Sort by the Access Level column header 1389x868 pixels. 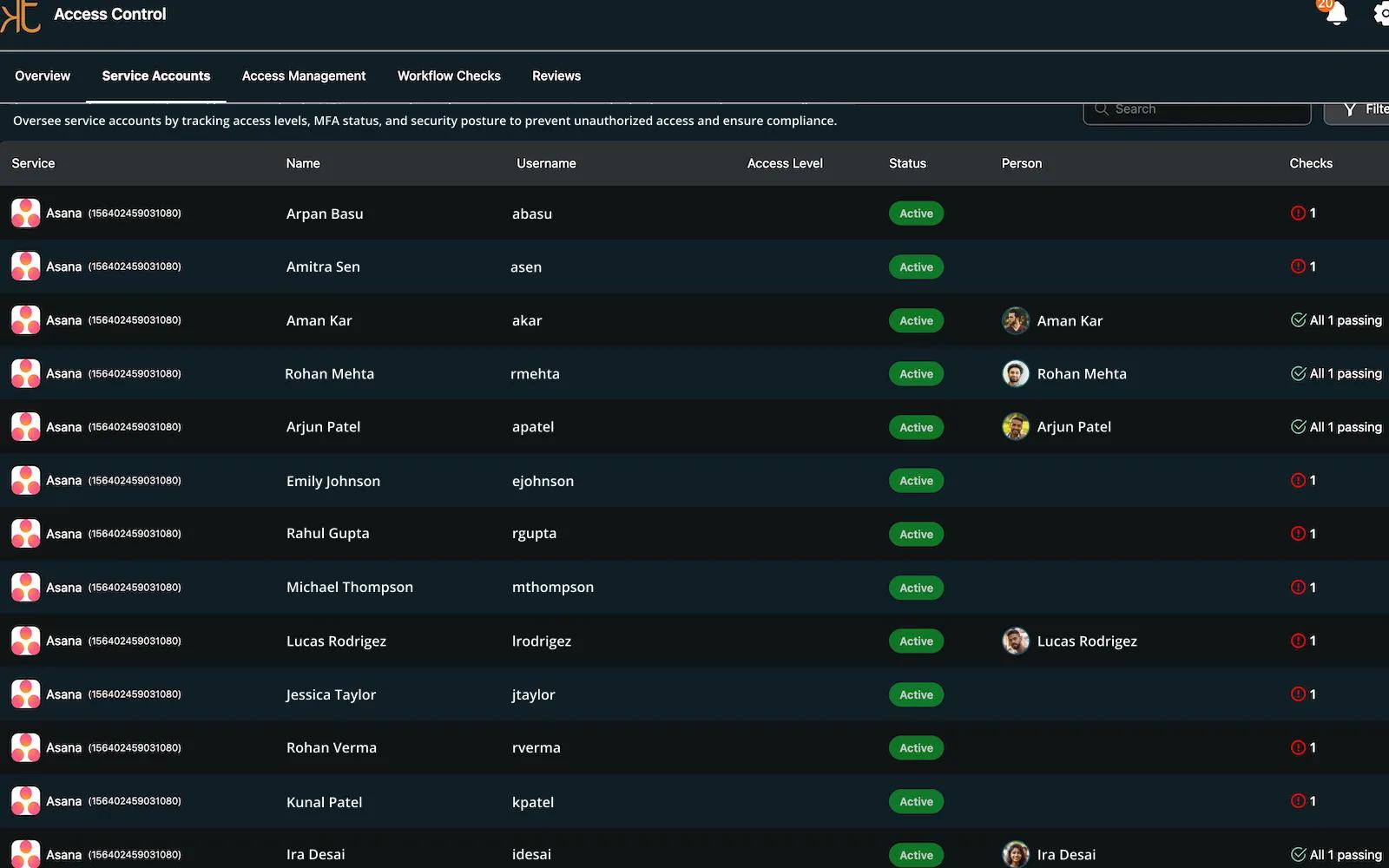point(785,163)
